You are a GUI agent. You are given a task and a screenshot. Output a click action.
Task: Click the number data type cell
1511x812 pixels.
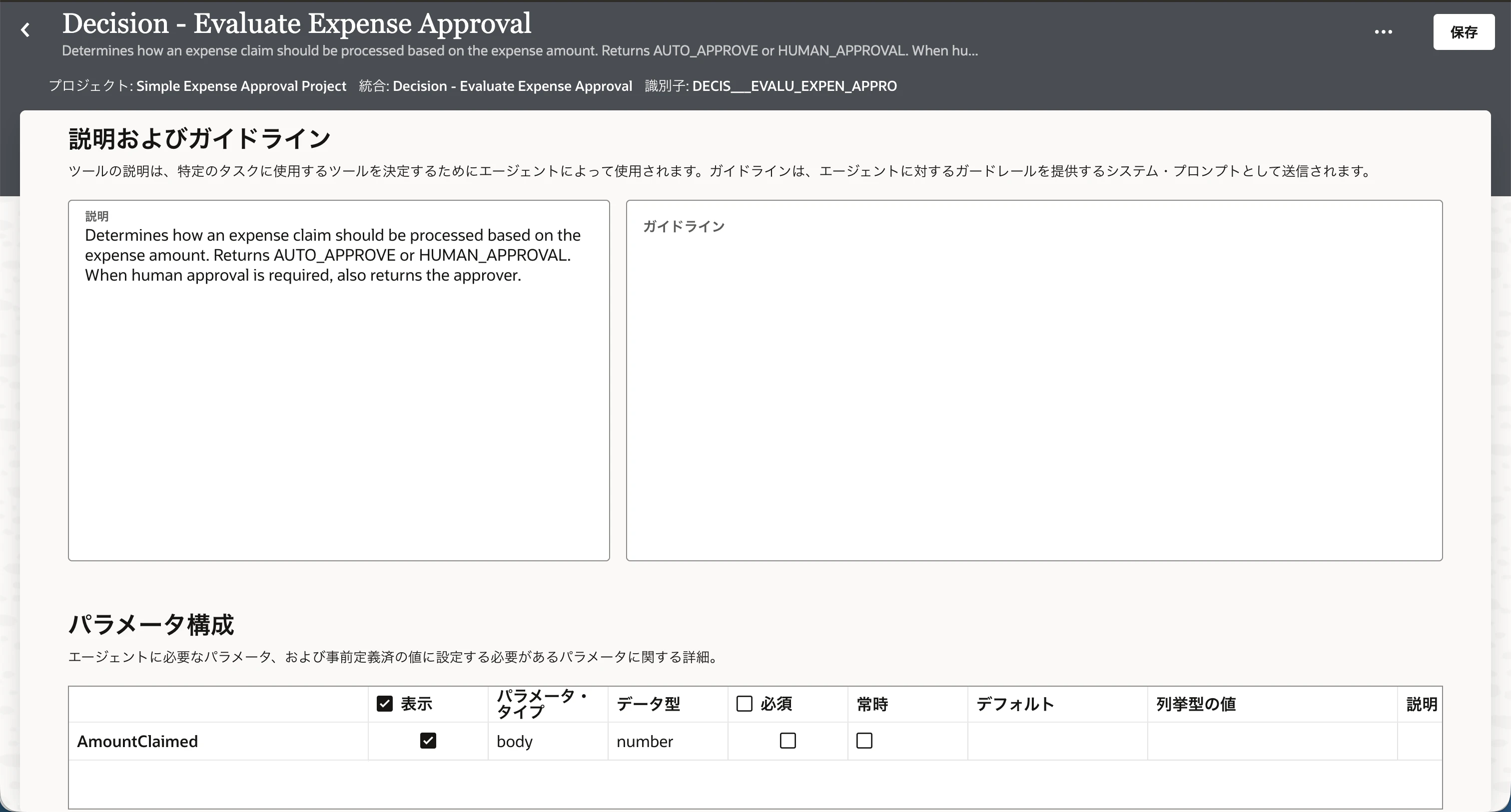pyautogui.click(x=668, y=741)
